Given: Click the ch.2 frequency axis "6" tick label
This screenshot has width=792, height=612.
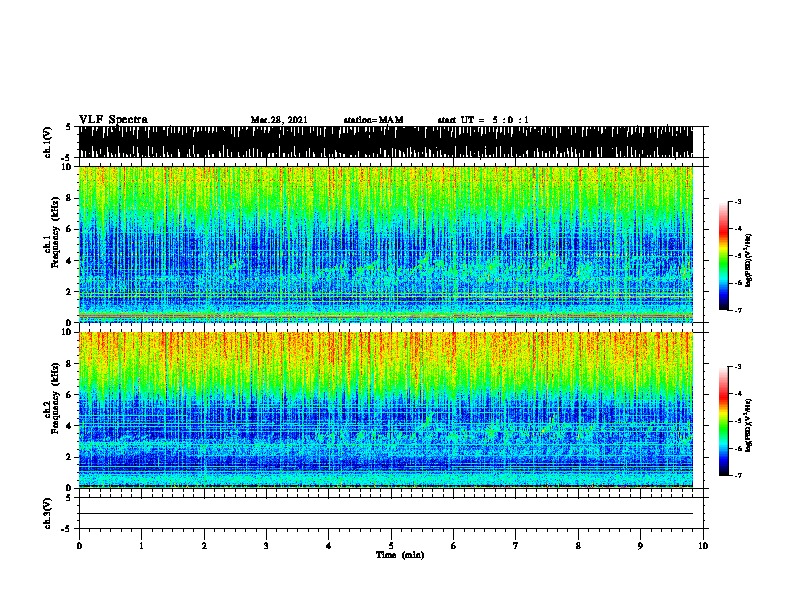Looking at the screenshot, I should click(x=69, y=394).
